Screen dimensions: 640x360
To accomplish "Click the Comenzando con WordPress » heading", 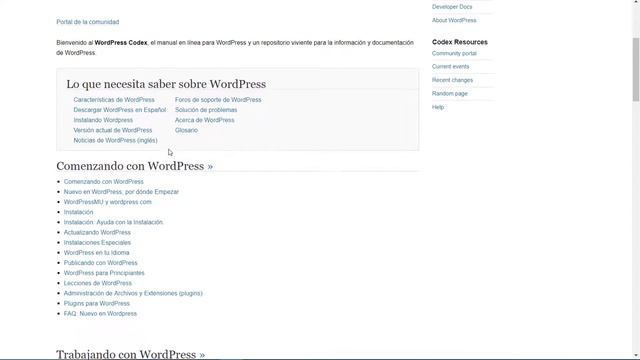I will tap(135, 166).
